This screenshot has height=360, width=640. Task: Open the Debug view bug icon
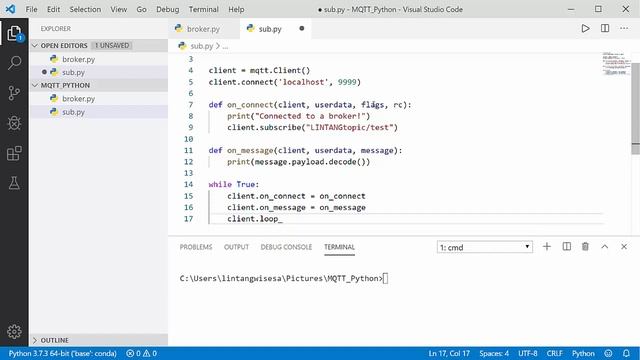point(14,123)
